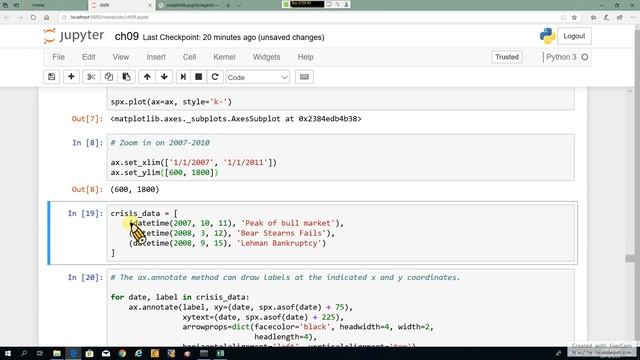Click the ax.set_xlim code line
This screenshot has height=360, width=640.
coord(193,162)
